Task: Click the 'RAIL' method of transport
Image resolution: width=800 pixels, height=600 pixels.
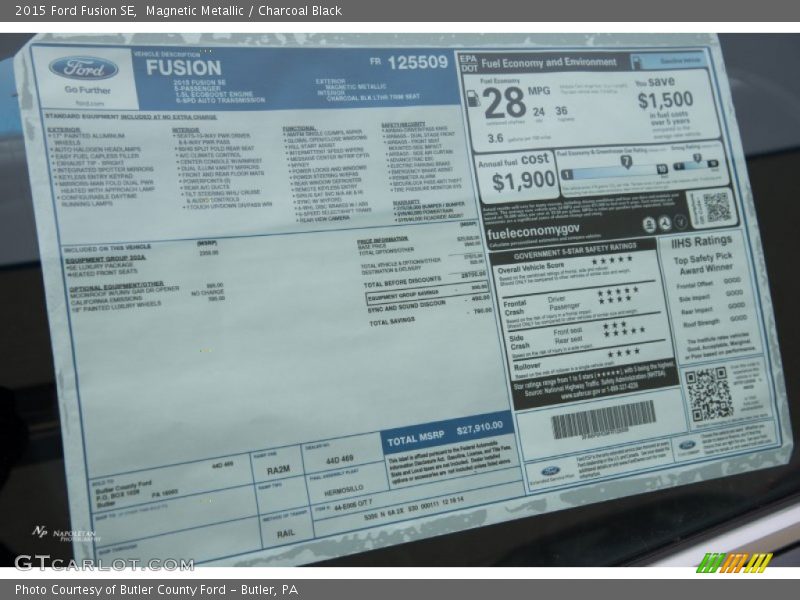Action: [286, 534]
